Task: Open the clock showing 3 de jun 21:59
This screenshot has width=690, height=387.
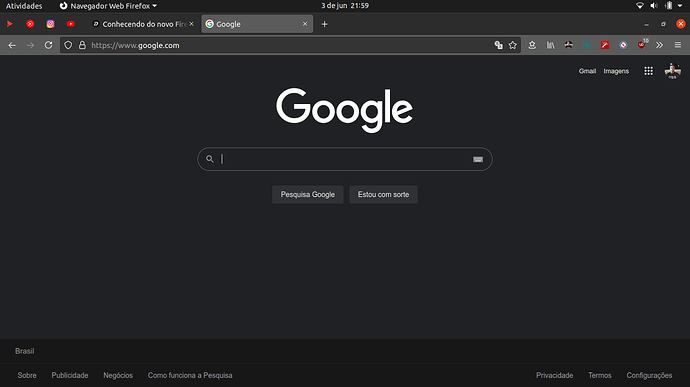Action: [345, 6]
